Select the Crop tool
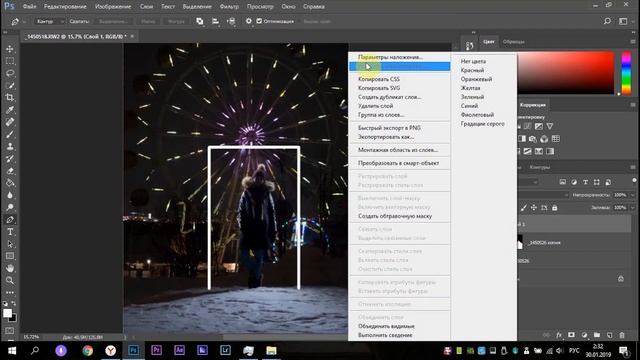The image size is (640, 360). click(10, 98)
